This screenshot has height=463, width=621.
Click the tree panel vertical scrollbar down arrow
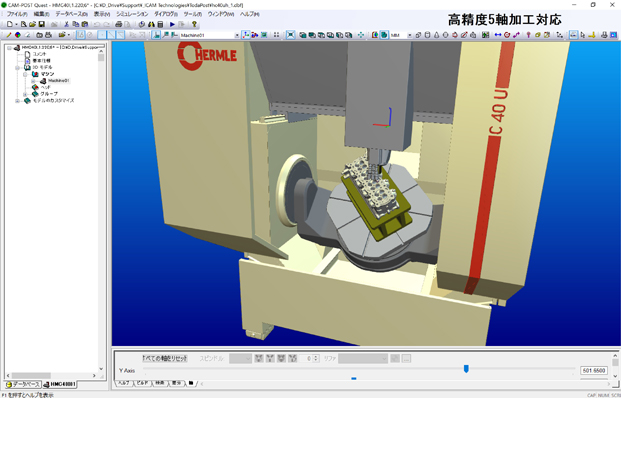pyautogui.click(x=101, y=369)
